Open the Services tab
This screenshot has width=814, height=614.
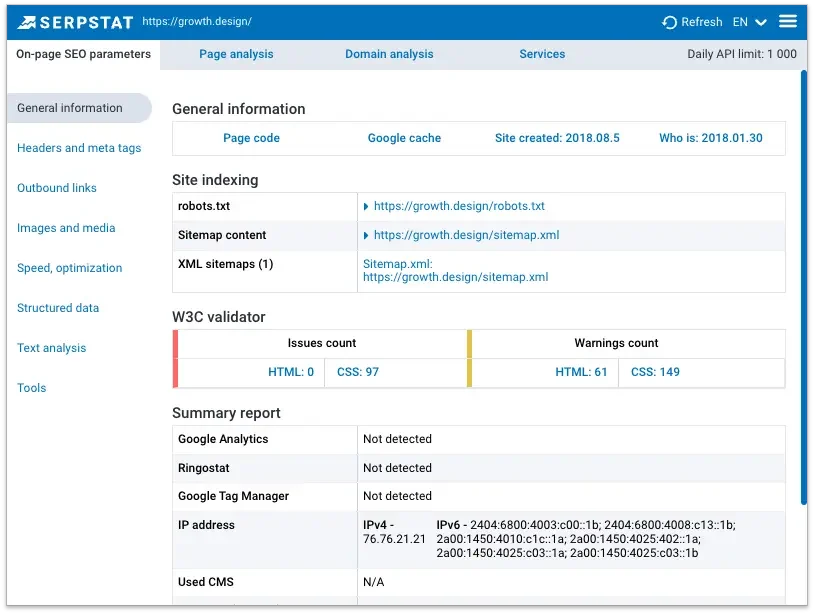click(542, 54)
